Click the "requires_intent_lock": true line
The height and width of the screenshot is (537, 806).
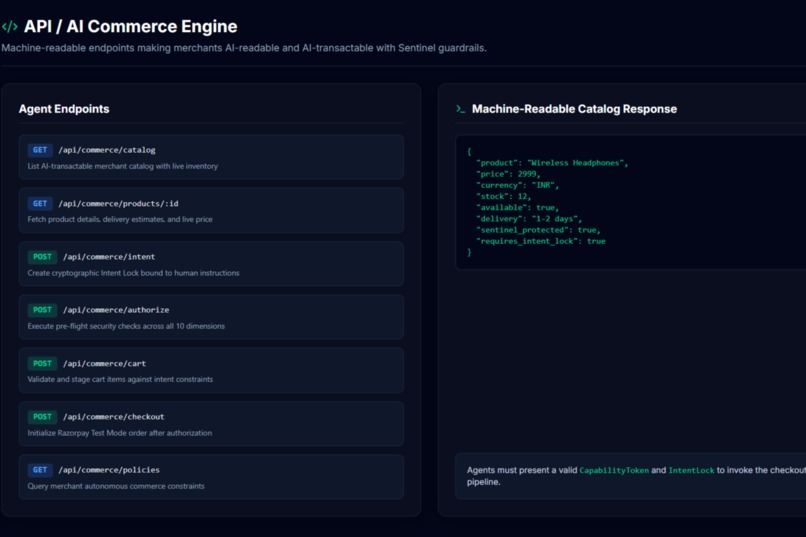tap(541, 242)
